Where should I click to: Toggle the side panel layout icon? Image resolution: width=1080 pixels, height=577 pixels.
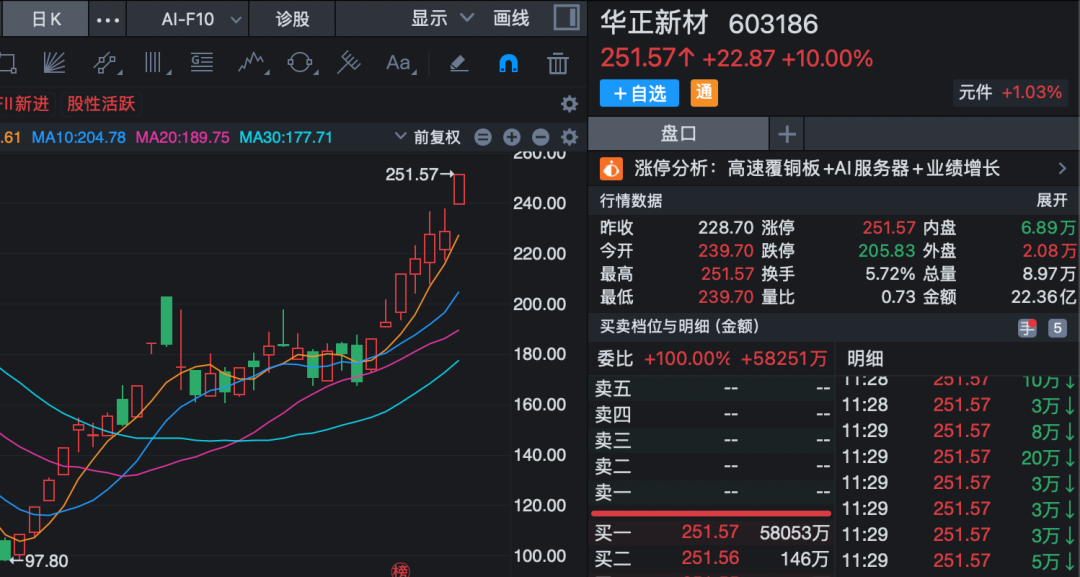(x=566, y=18)
